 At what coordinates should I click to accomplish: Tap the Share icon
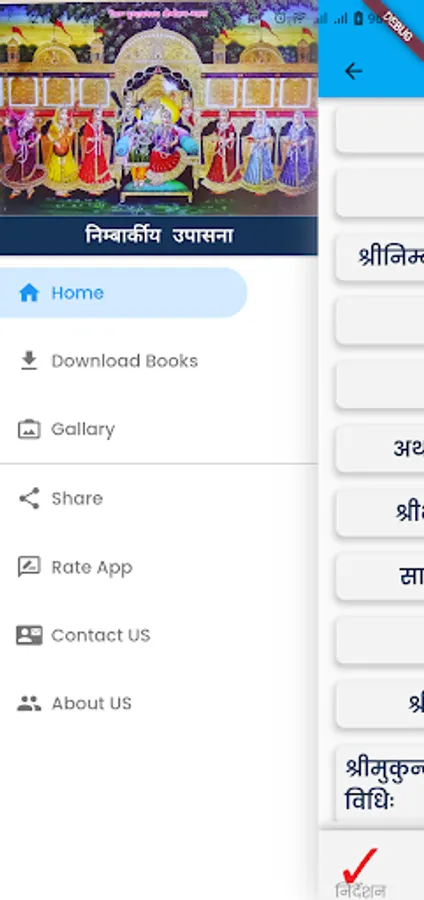pos(29,498)
